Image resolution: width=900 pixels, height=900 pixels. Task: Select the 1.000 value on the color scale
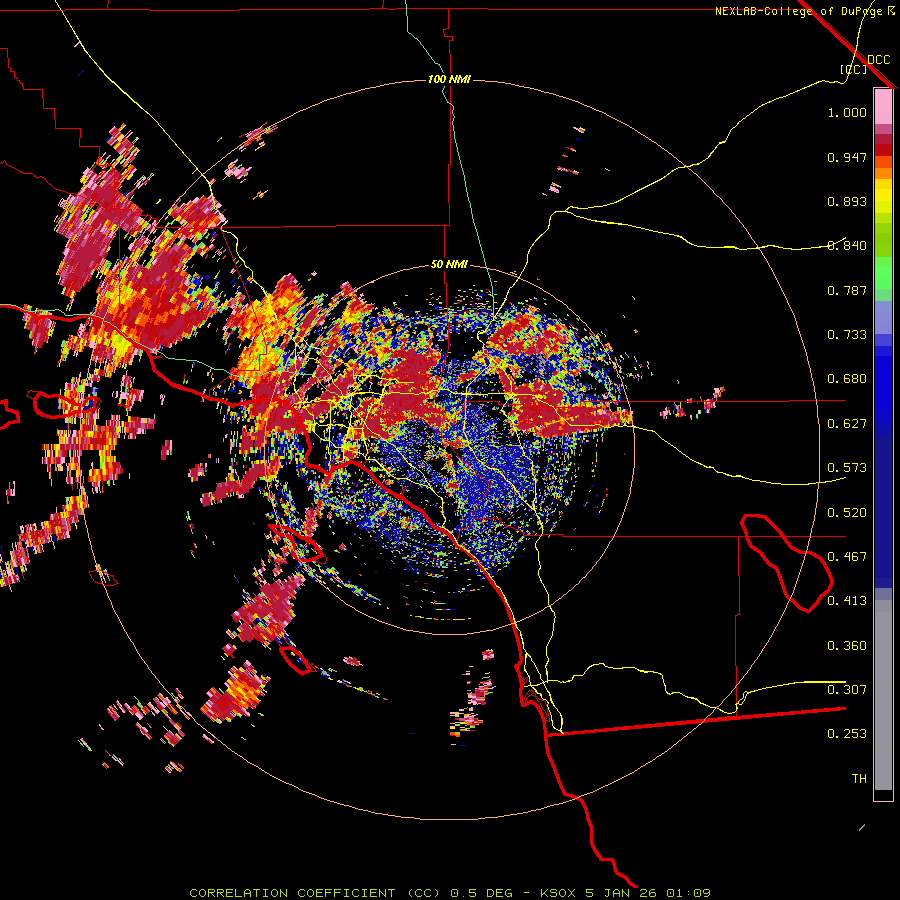(x=847, y=112)
